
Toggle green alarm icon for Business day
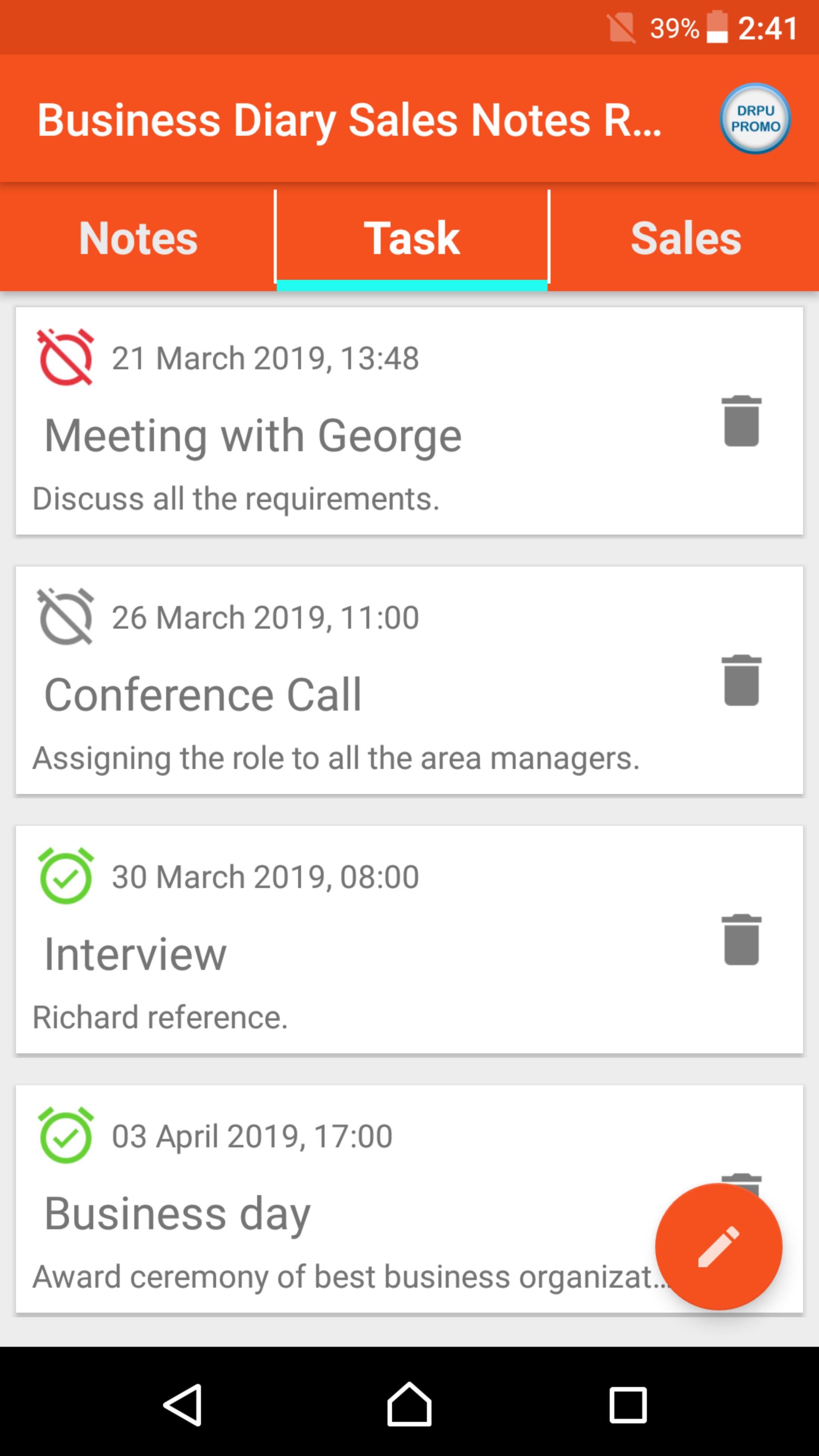click(66, 1136)
